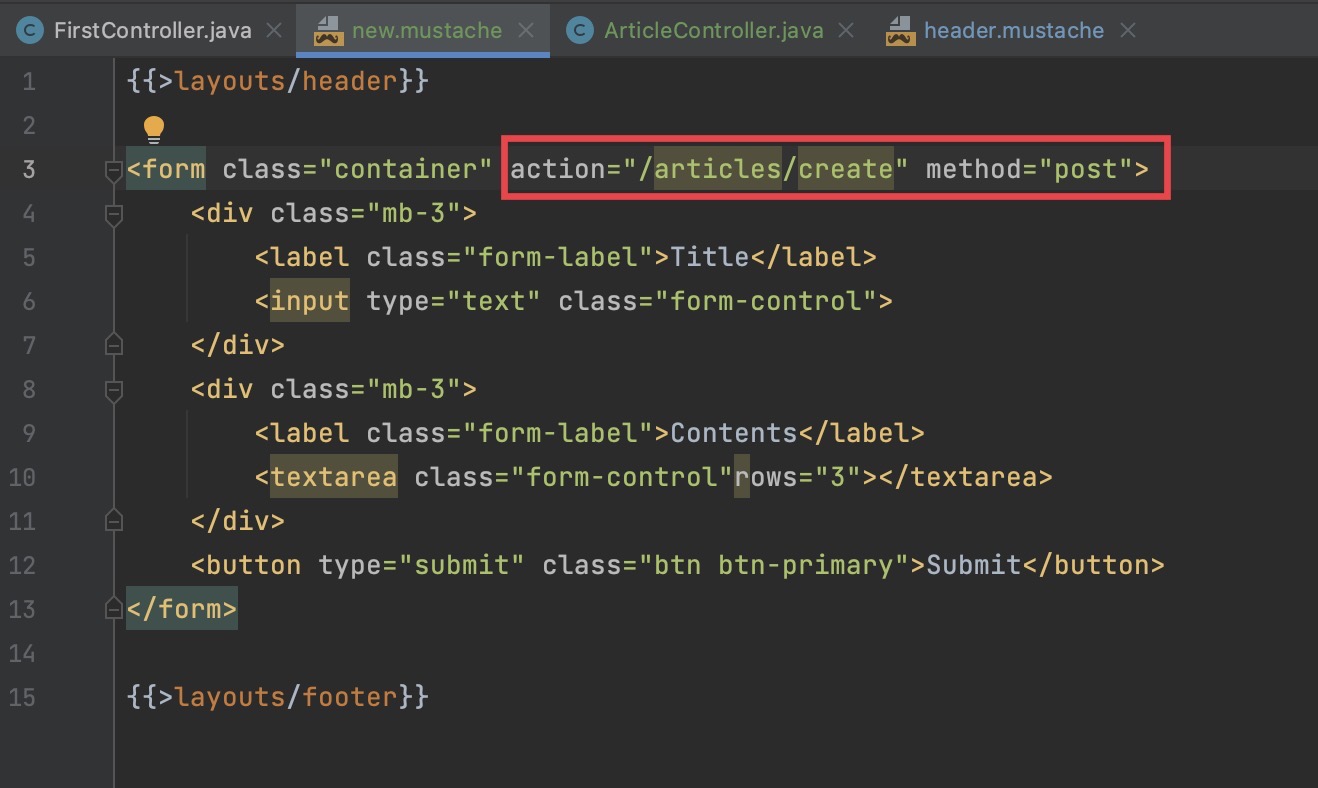The height and width of the screenshot is (788, 1318).
Task: Click the input tag name on line 6
Action: click(x=310, y=301)
